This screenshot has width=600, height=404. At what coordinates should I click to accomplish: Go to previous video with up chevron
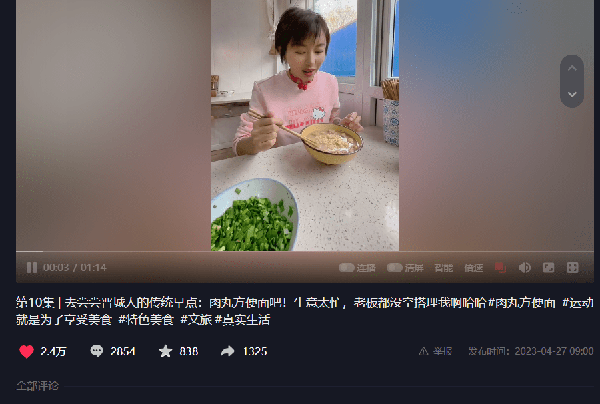tap(572, 68)
